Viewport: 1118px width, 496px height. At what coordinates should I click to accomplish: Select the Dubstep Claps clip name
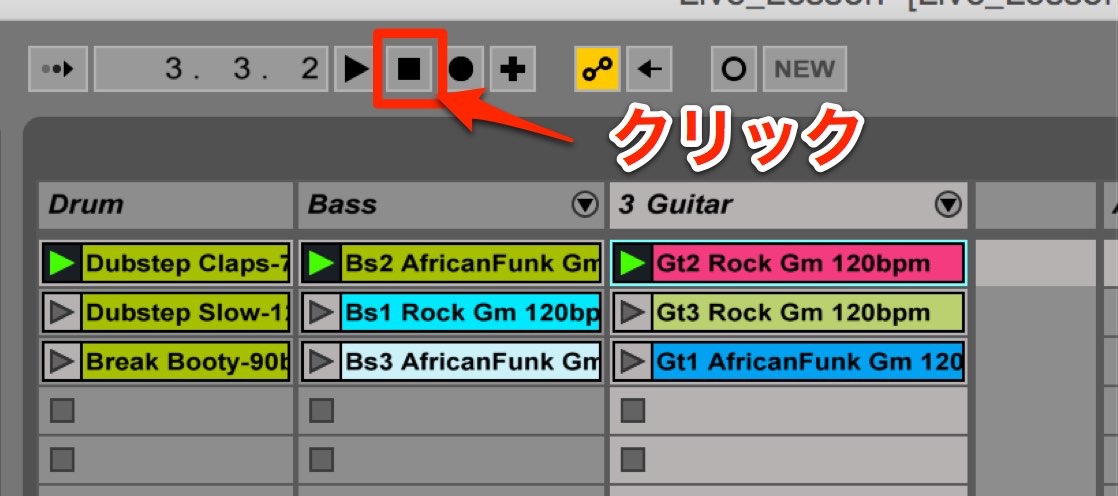[187, 264]
